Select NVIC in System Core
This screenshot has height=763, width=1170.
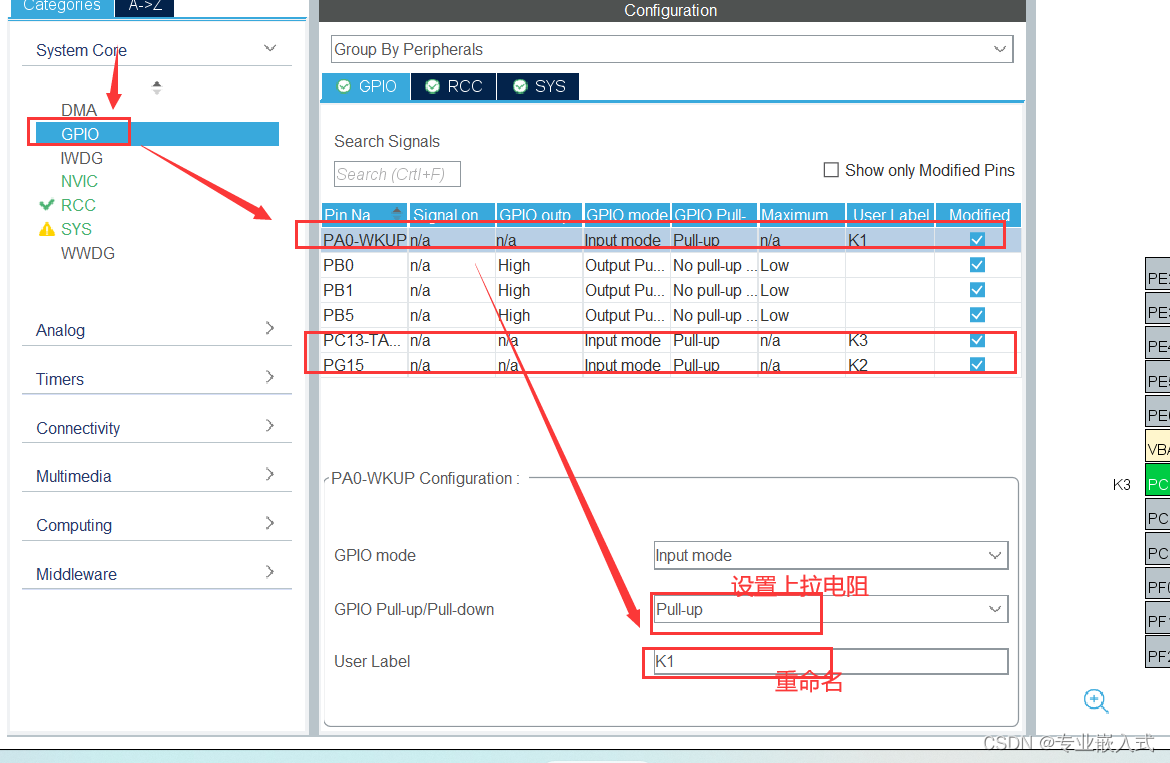click(79, 181)
